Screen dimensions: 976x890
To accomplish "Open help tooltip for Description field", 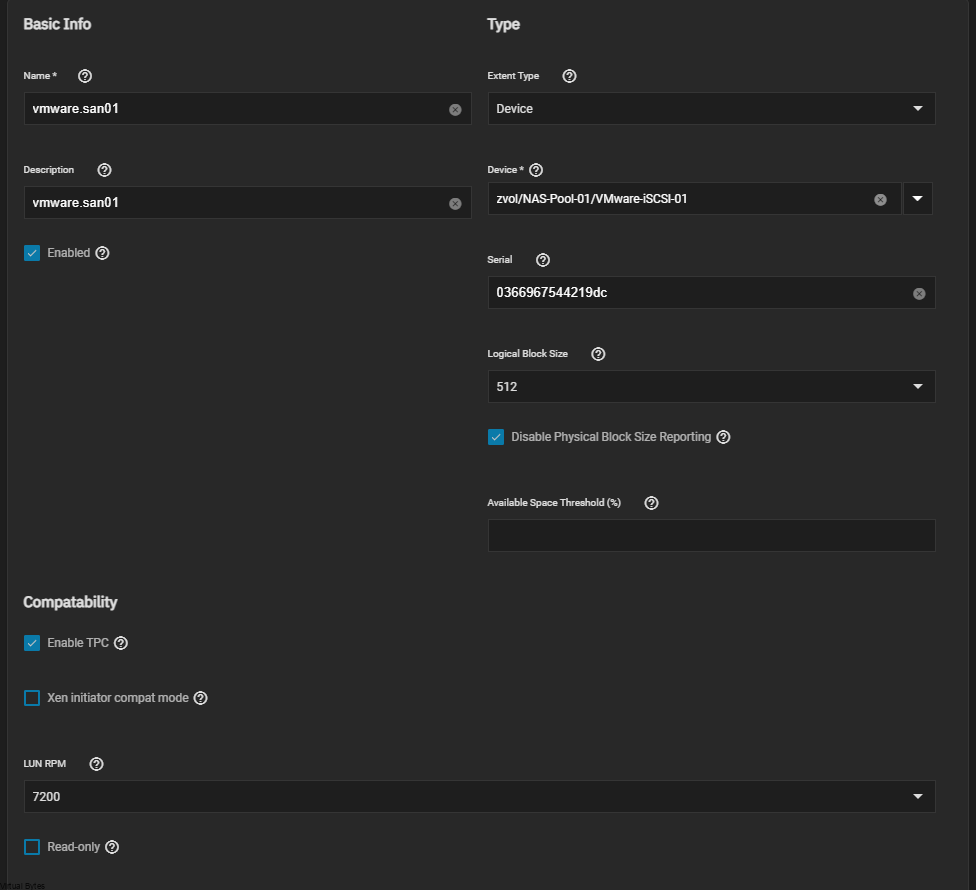I will click(105, 170).
